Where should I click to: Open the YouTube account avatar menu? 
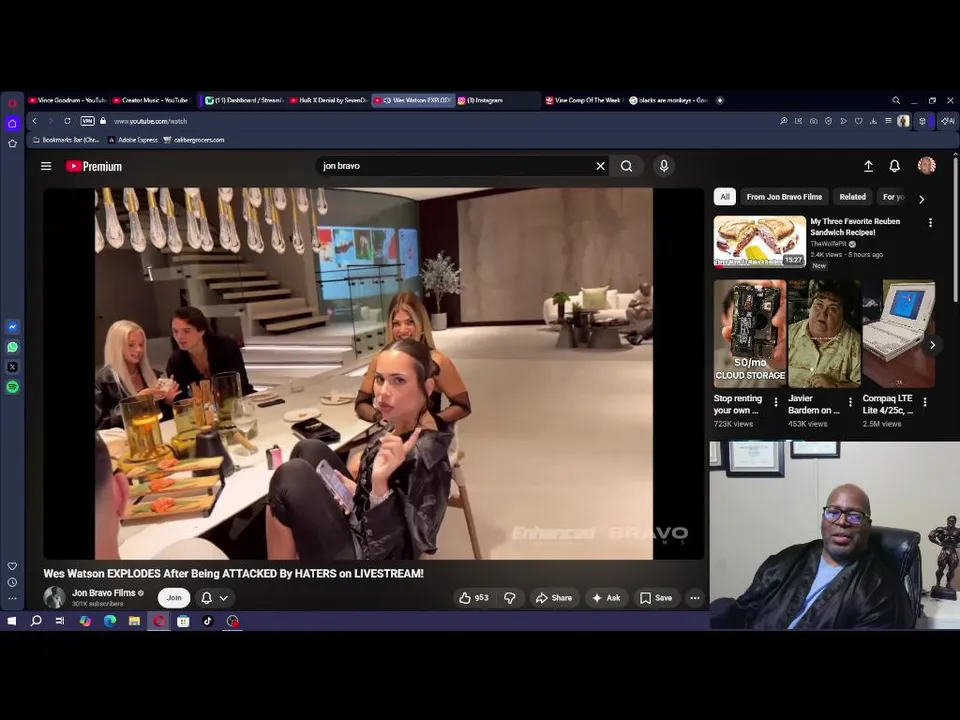[926, 165]
